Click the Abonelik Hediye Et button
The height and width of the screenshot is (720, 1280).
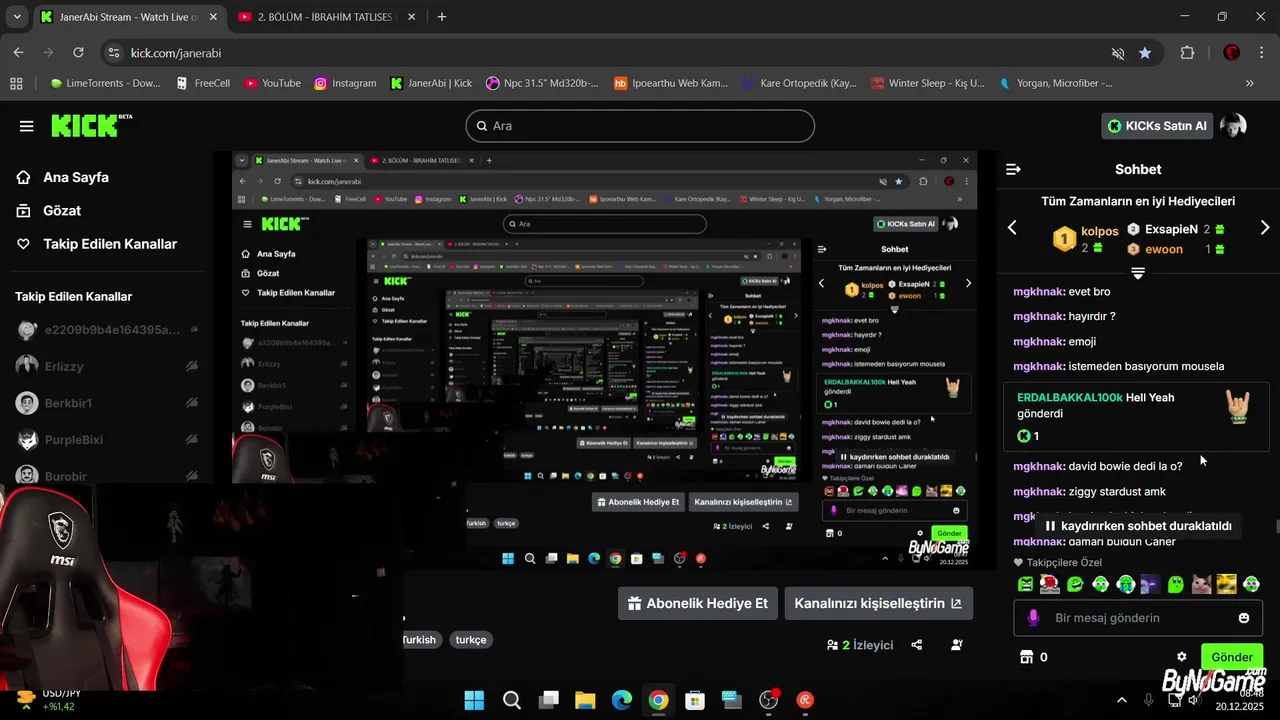point(698,603)
